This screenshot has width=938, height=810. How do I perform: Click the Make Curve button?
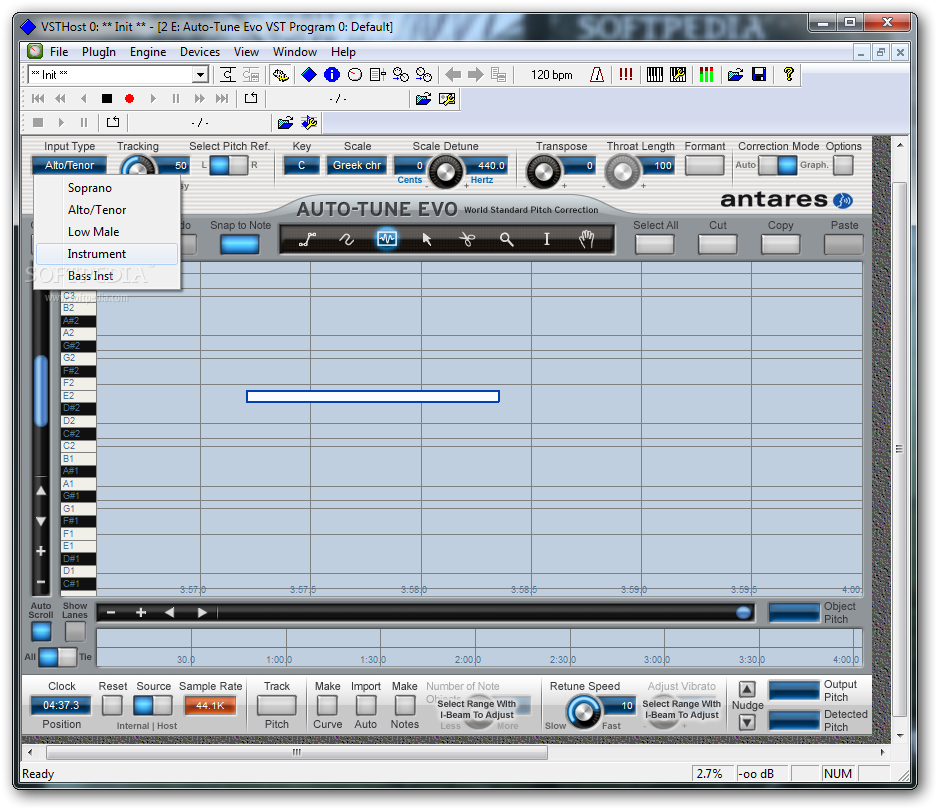[327, 706]
